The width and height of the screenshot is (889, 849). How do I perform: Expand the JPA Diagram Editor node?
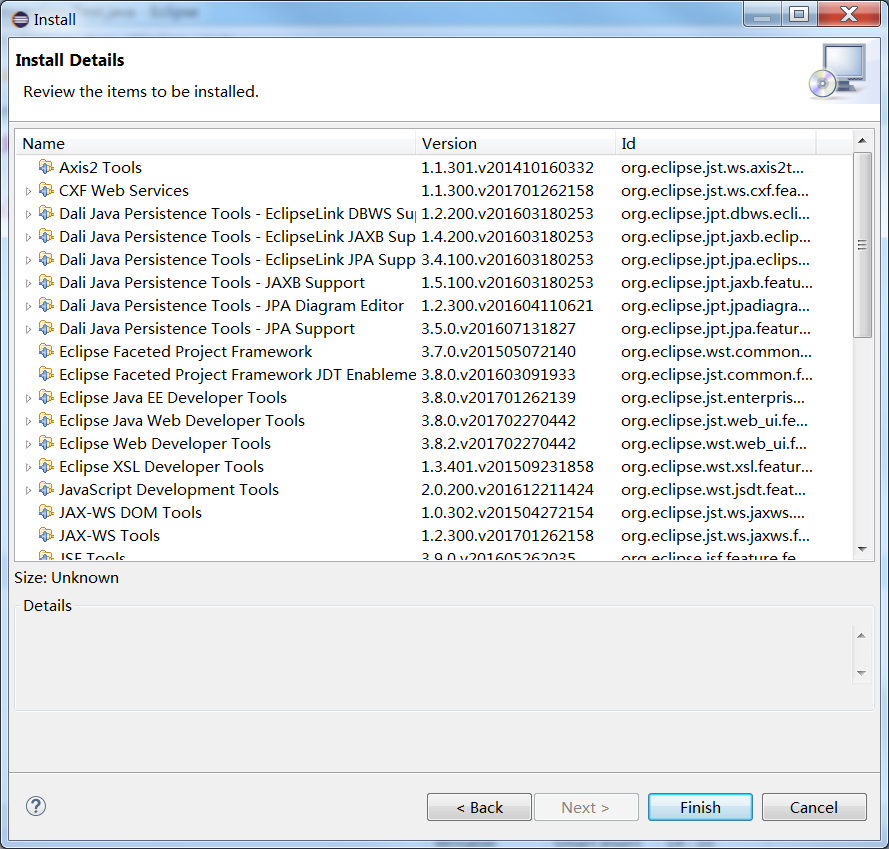point(28,306)
